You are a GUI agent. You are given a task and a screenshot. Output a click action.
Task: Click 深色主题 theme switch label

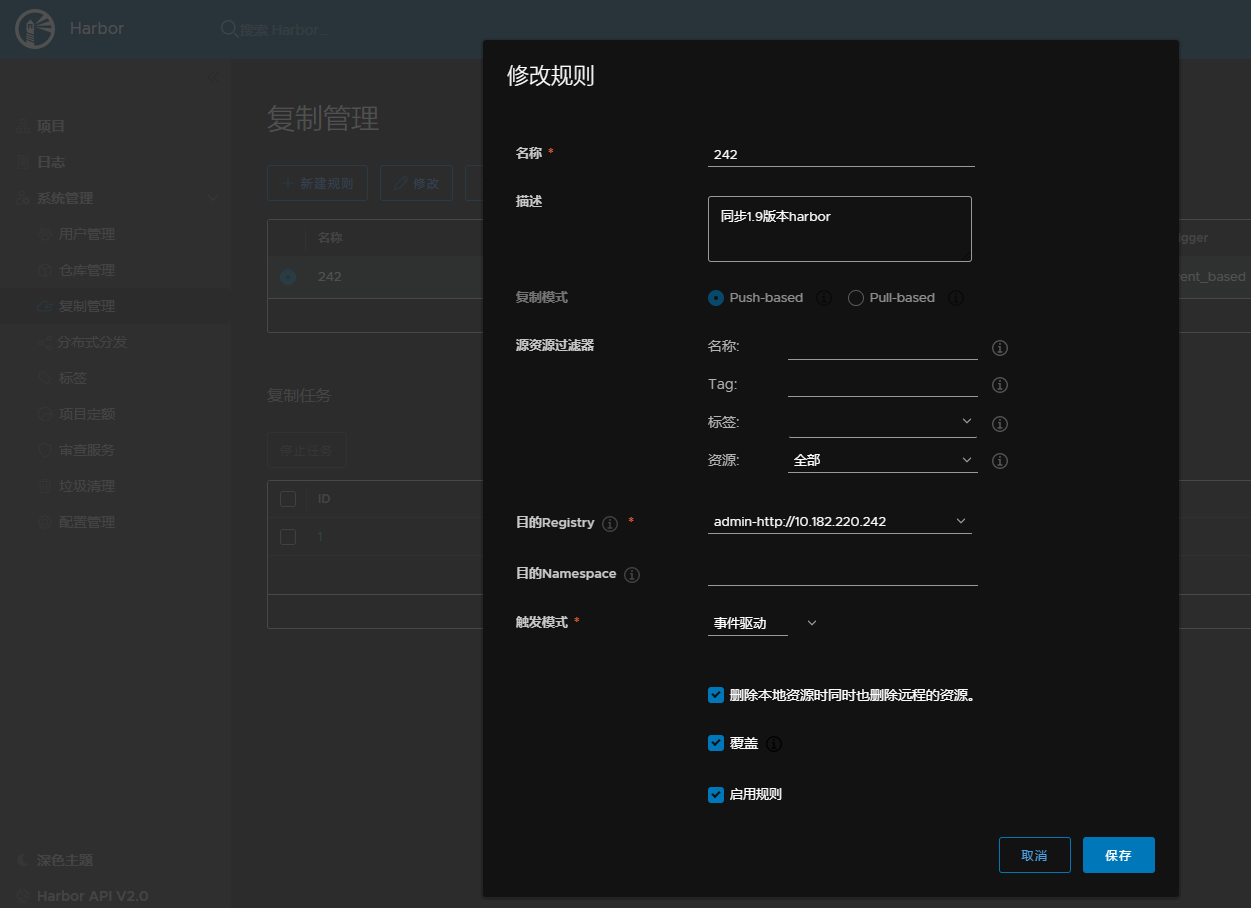(x=65, y=860)
